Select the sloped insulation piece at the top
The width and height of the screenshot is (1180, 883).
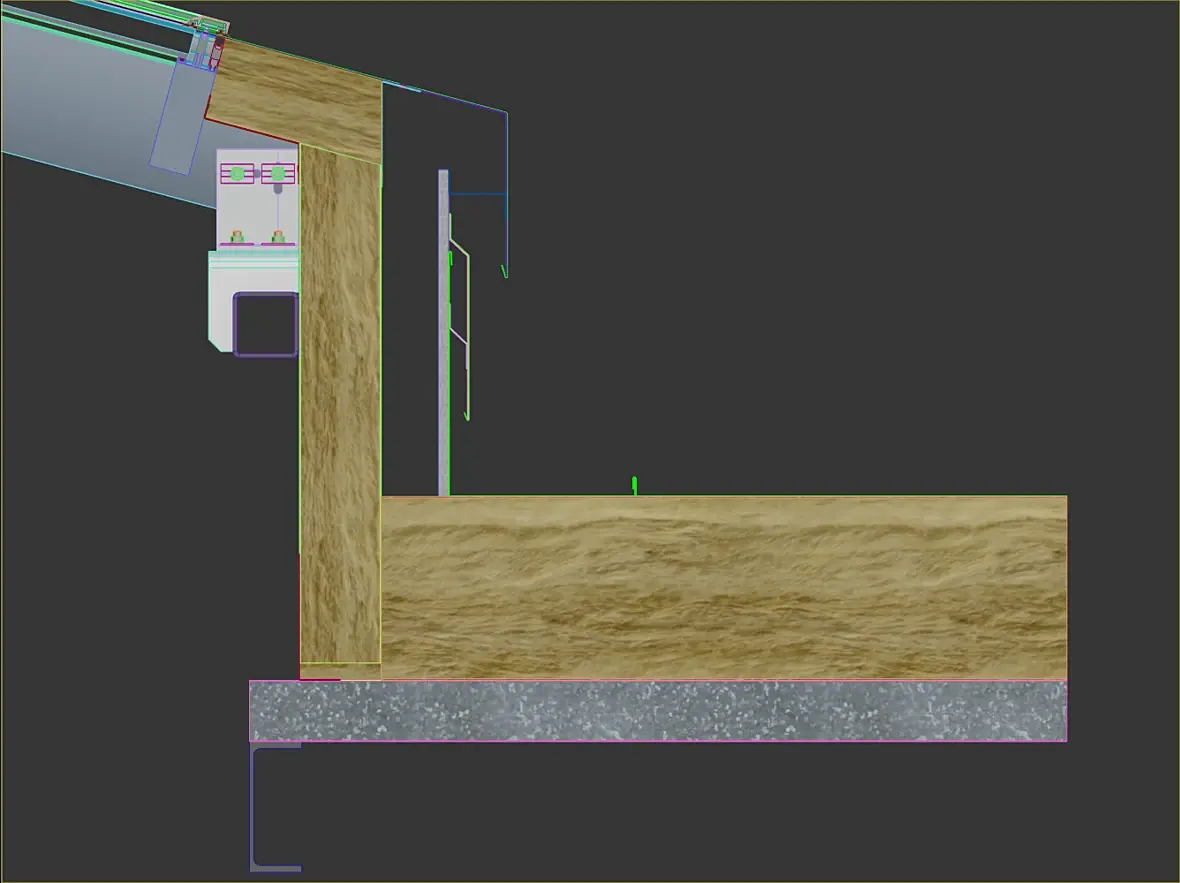tap(295, 102)
